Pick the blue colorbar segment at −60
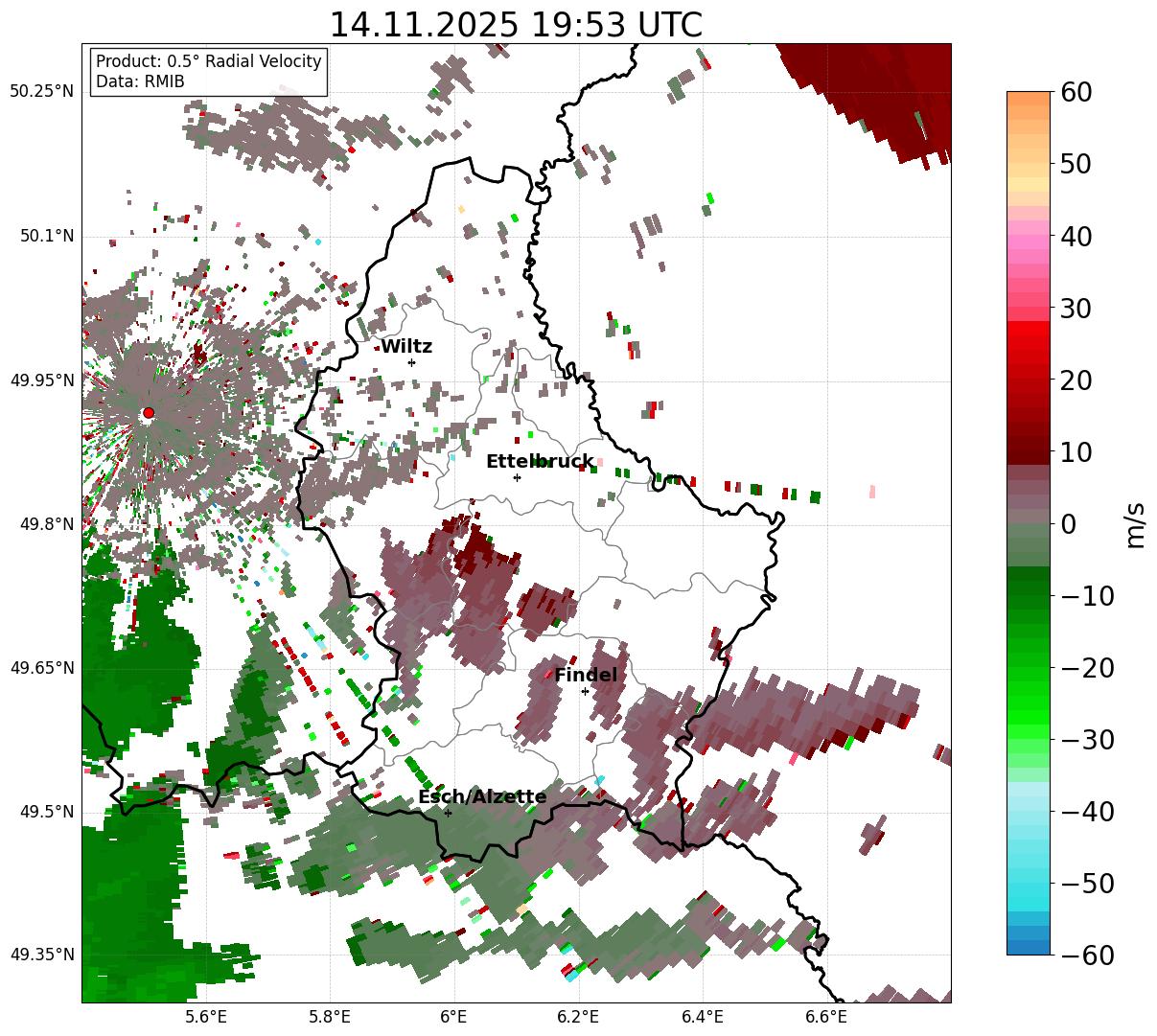 point(1029,947)
